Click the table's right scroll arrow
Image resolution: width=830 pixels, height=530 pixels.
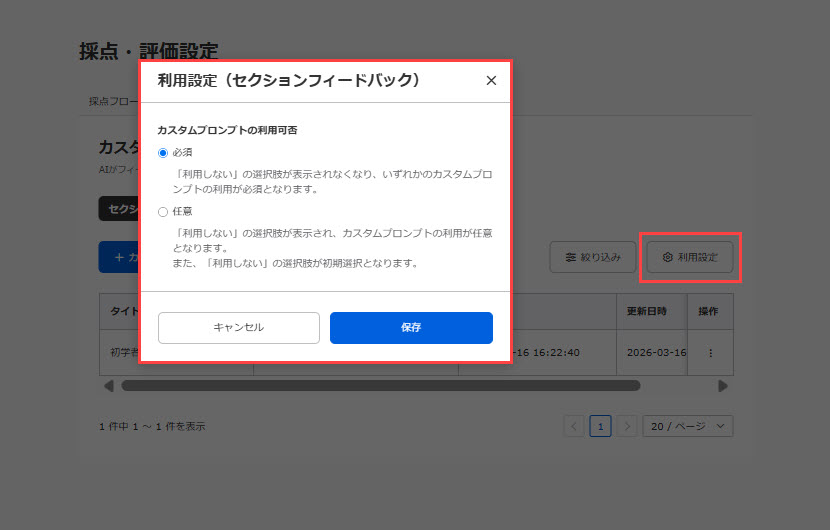tap(723, 385)
